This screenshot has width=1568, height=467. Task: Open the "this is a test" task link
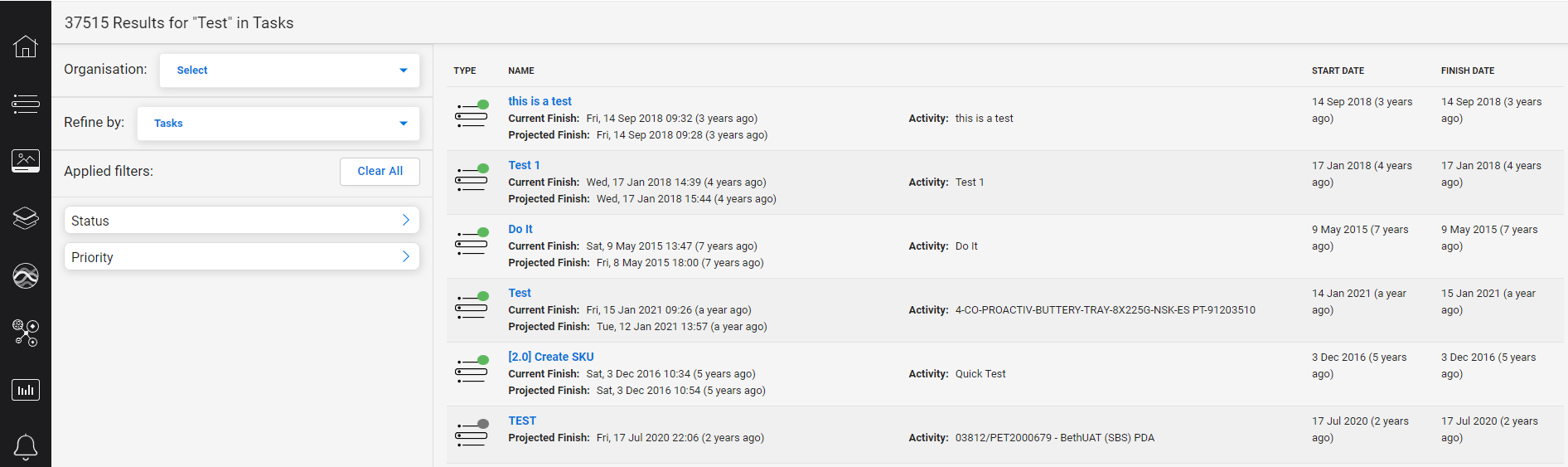[540, 101]
